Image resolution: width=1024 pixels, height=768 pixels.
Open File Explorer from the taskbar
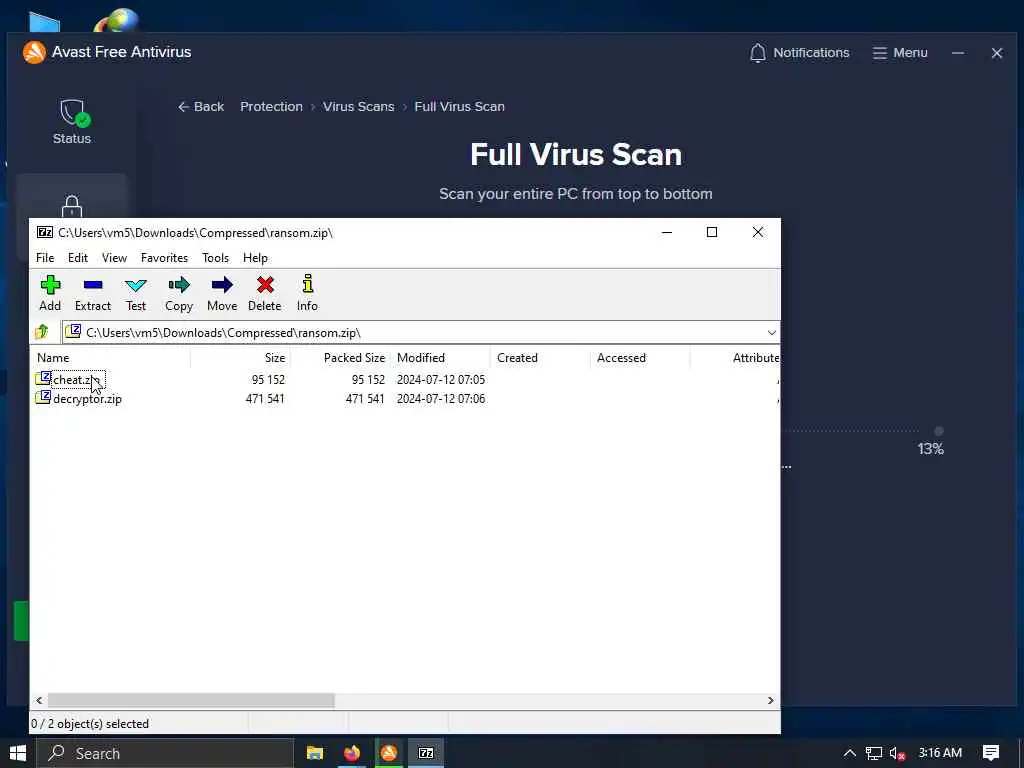pos(315,753)
